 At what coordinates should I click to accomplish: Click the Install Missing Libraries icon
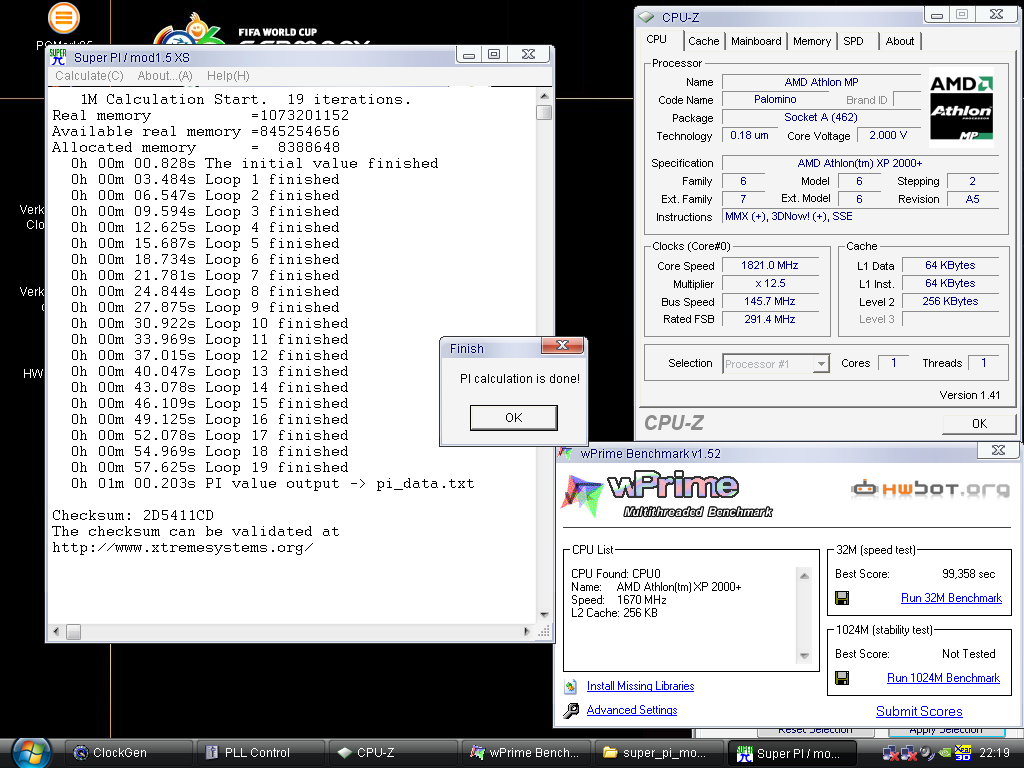(x=571, y=686)
